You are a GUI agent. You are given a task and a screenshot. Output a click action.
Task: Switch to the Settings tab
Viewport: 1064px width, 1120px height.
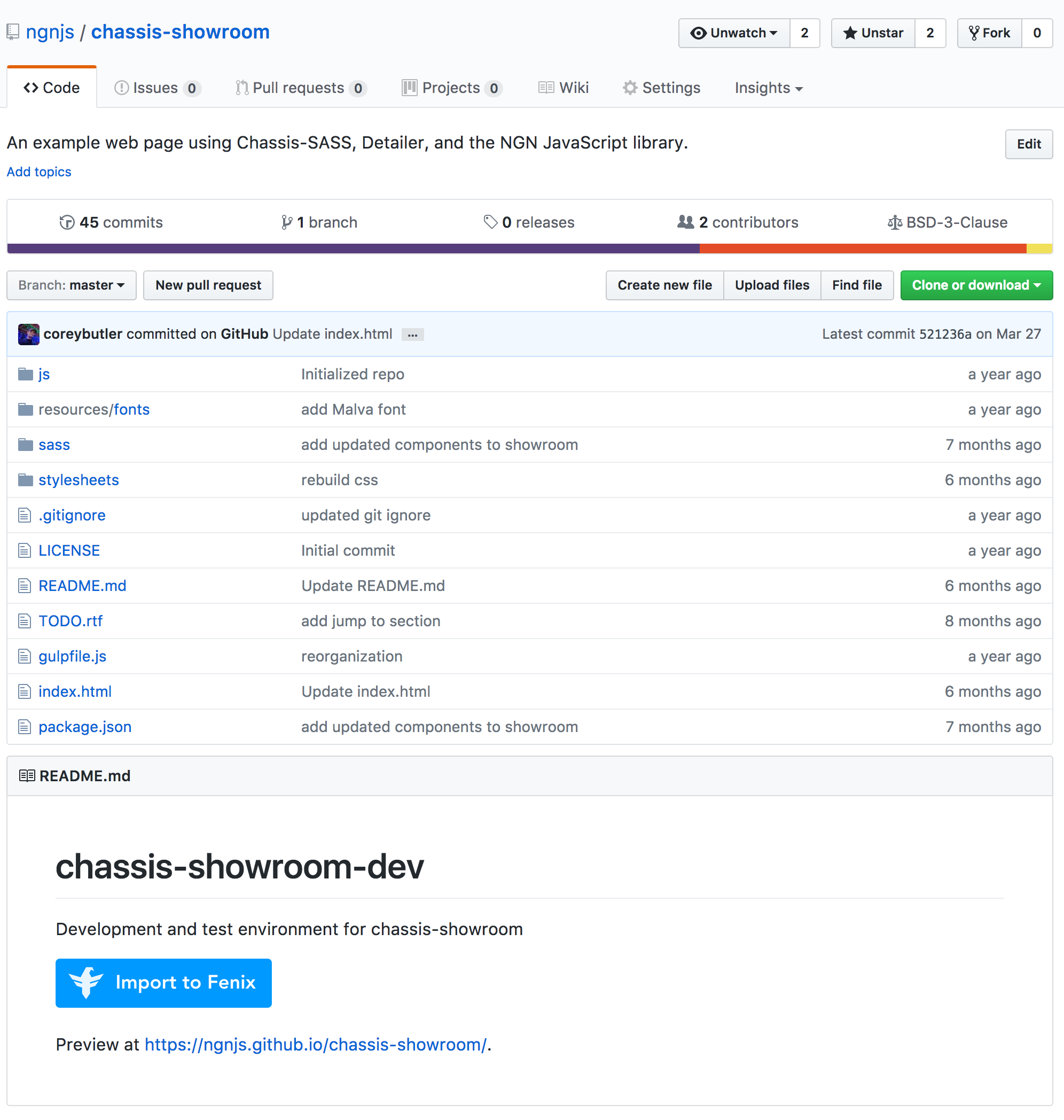[662, 88]
